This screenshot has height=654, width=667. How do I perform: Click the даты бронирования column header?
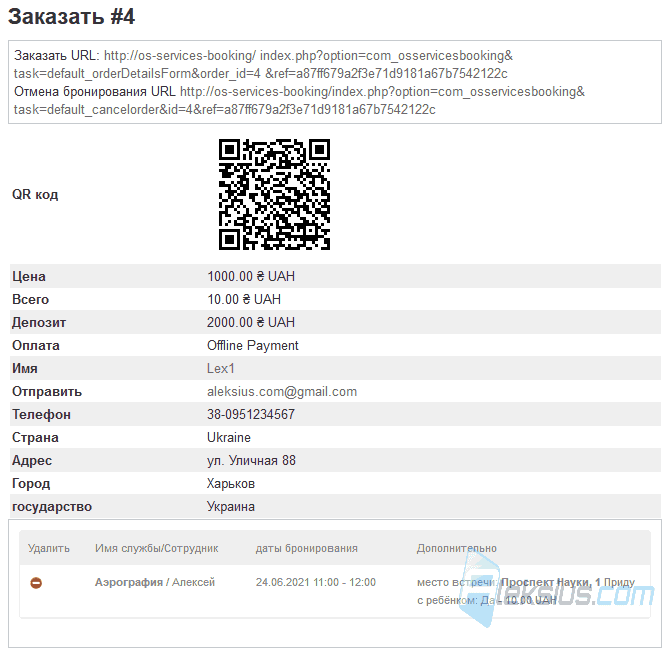(306, 548)
